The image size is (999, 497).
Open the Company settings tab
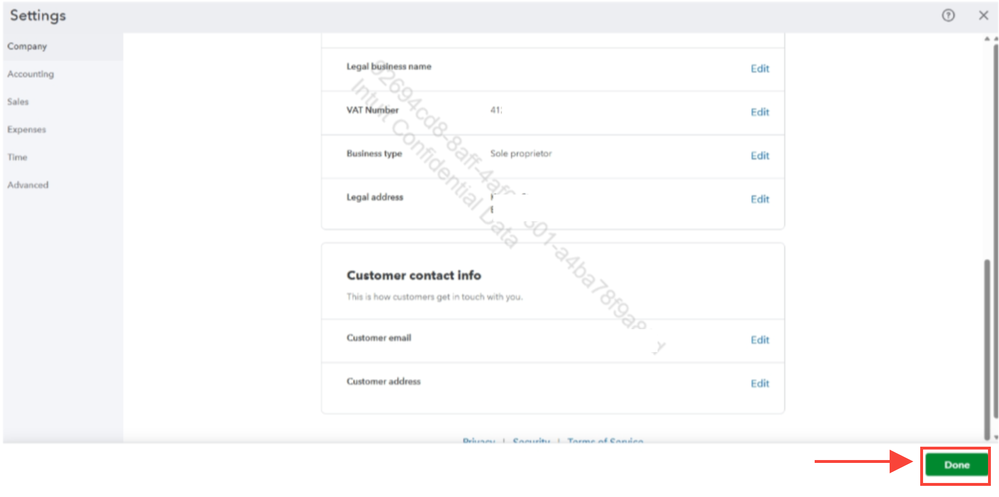[63, 47]
